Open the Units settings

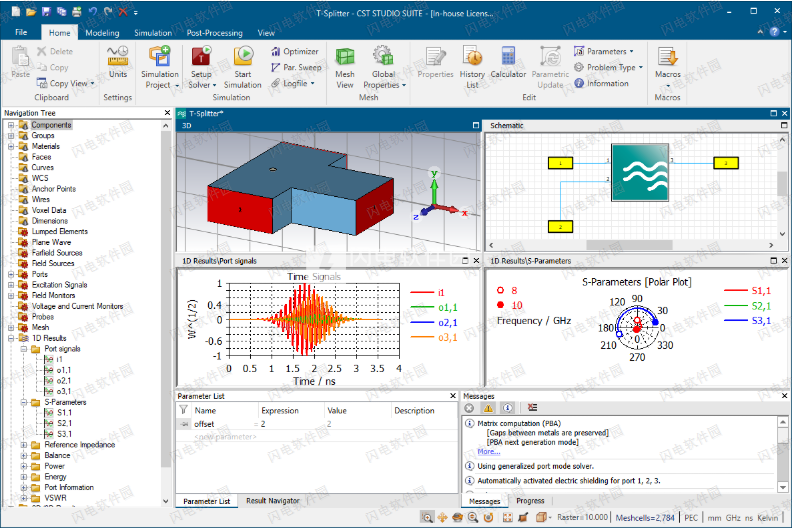point(118,61)
